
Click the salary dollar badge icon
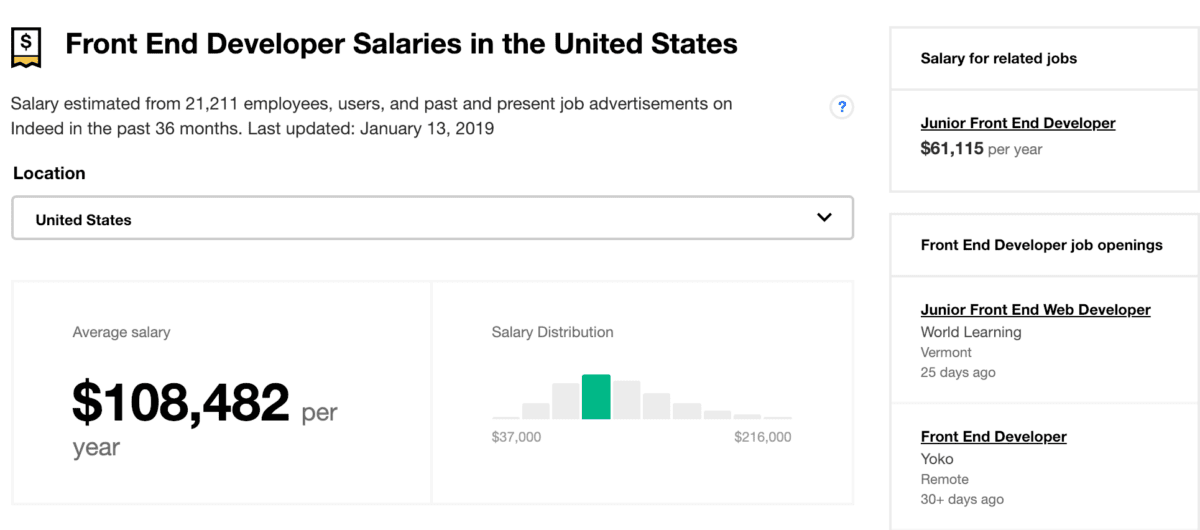point(26,46)
